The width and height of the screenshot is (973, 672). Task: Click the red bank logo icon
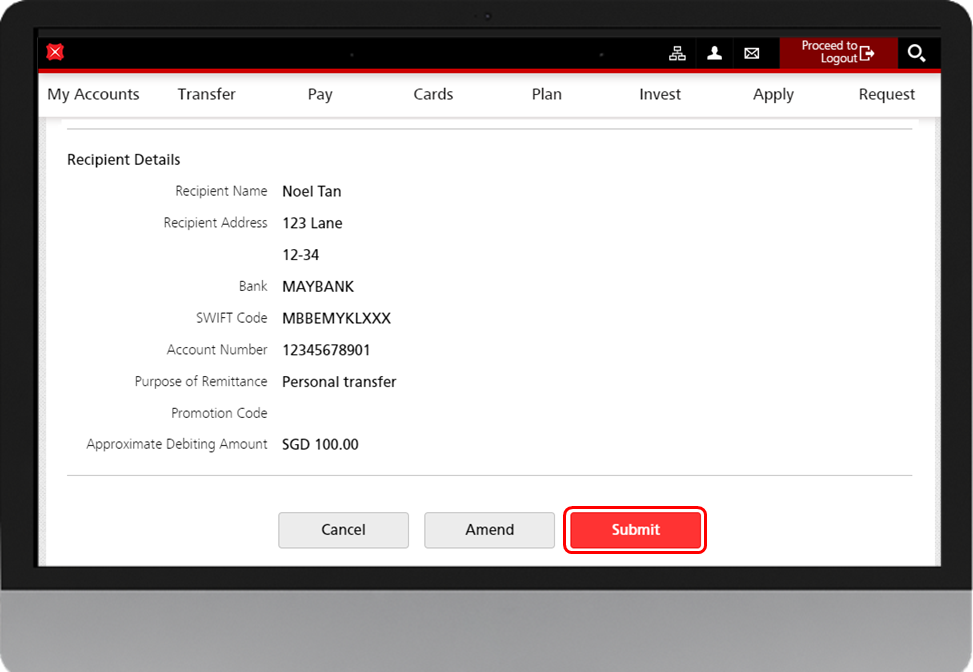click(56, 53)
